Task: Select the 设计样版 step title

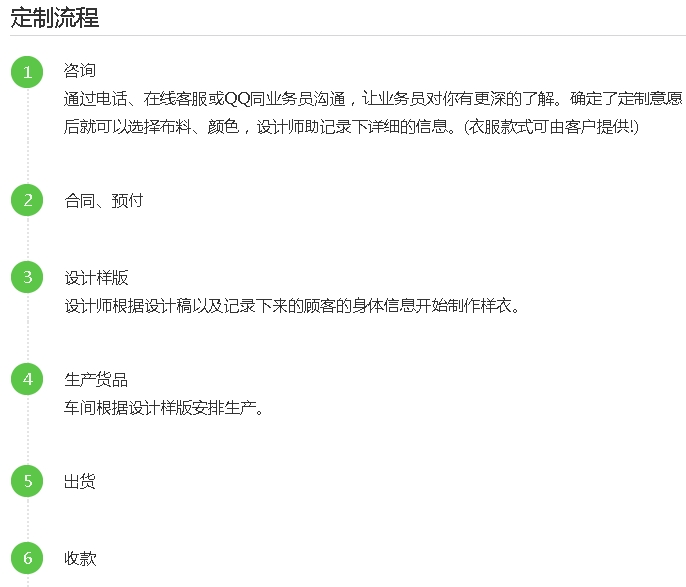Action: click(96, 277)
